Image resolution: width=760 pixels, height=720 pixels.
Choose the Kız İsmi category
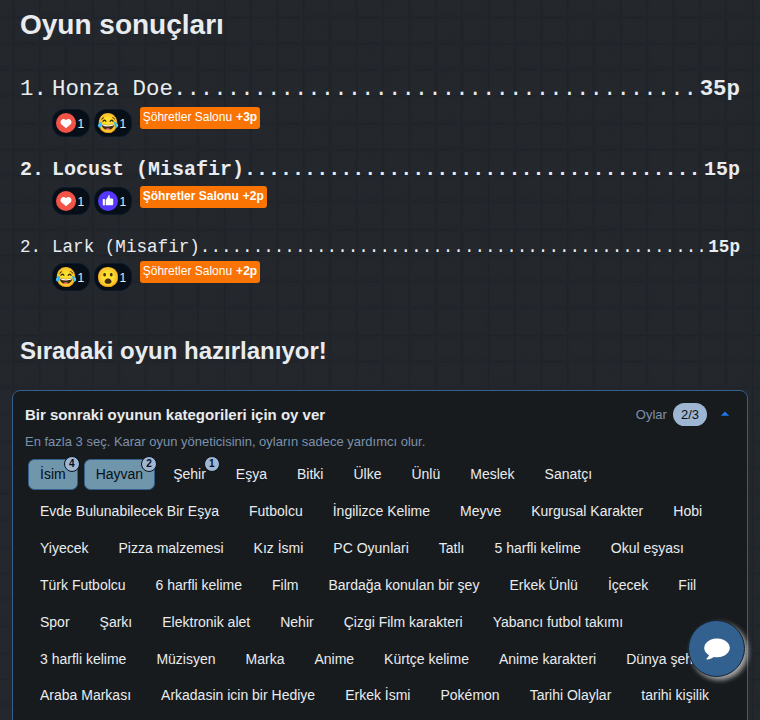click(x=278, y=548)
